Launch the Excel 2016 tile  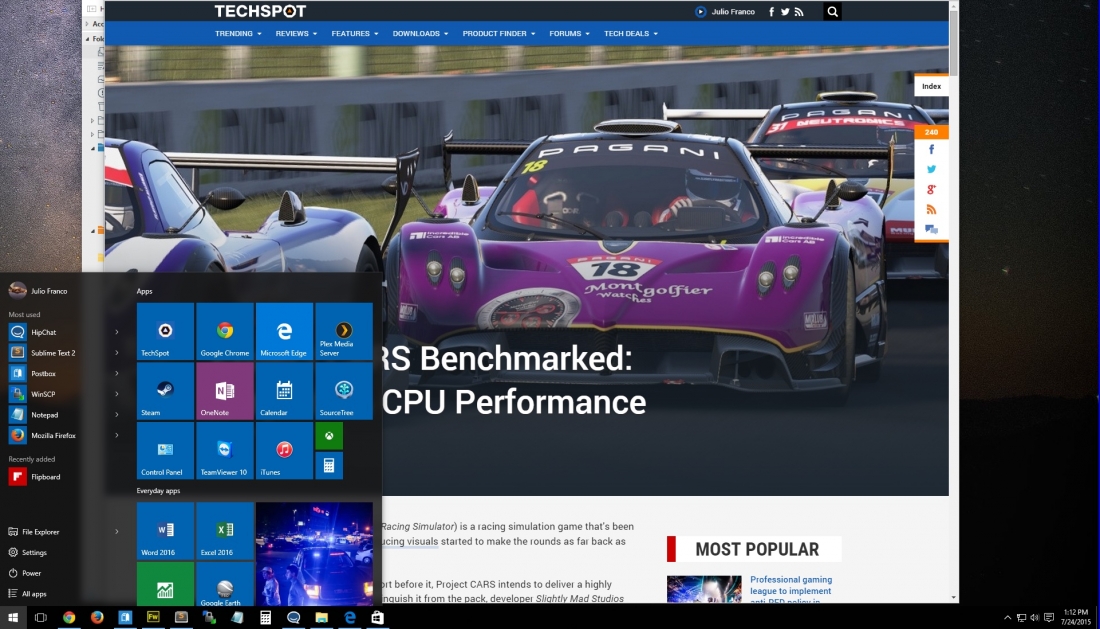pyautogui.click(x=224, y=530)
